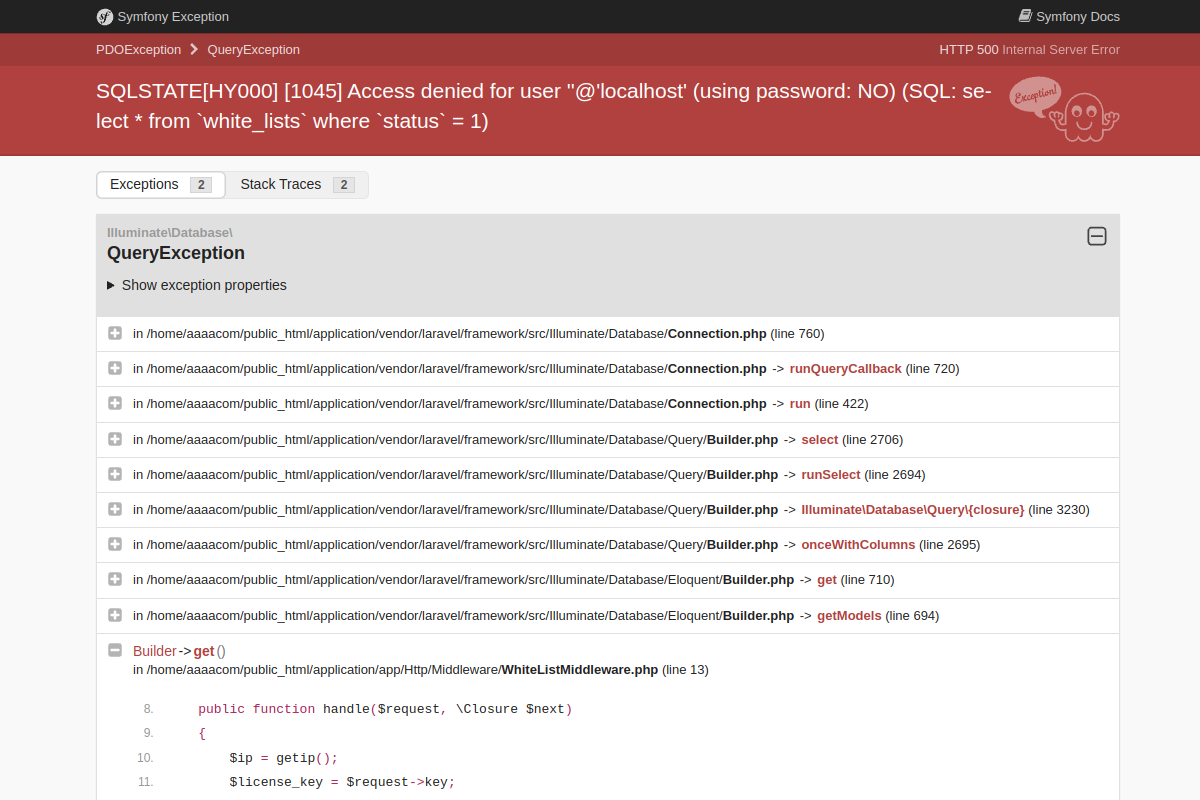Screen dimensions: 1200x800
Task: Click PDOException breadcrumb
Action: tap(139, 49)
